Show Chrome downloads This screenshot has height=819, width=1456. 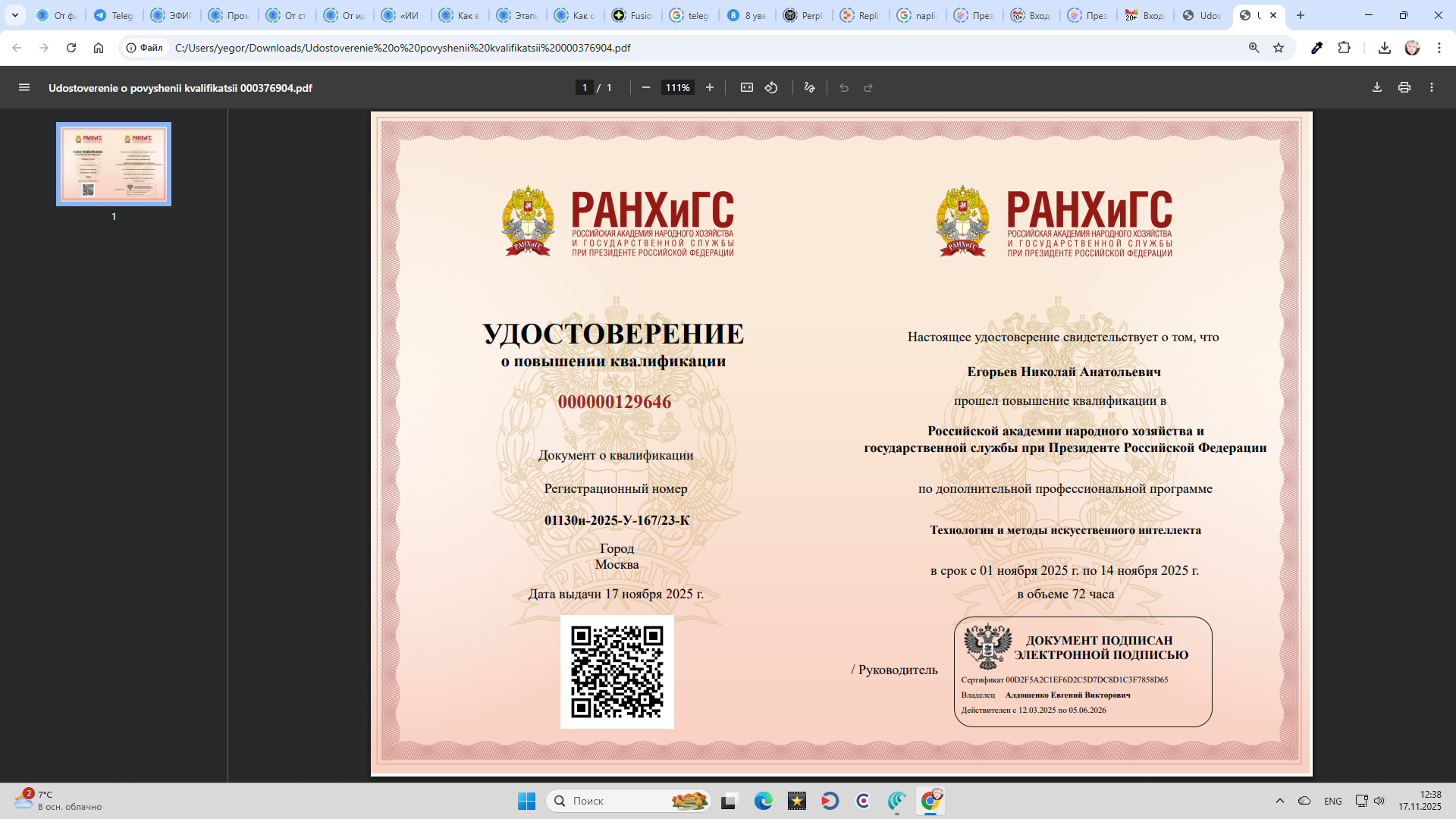(1385, 48)
